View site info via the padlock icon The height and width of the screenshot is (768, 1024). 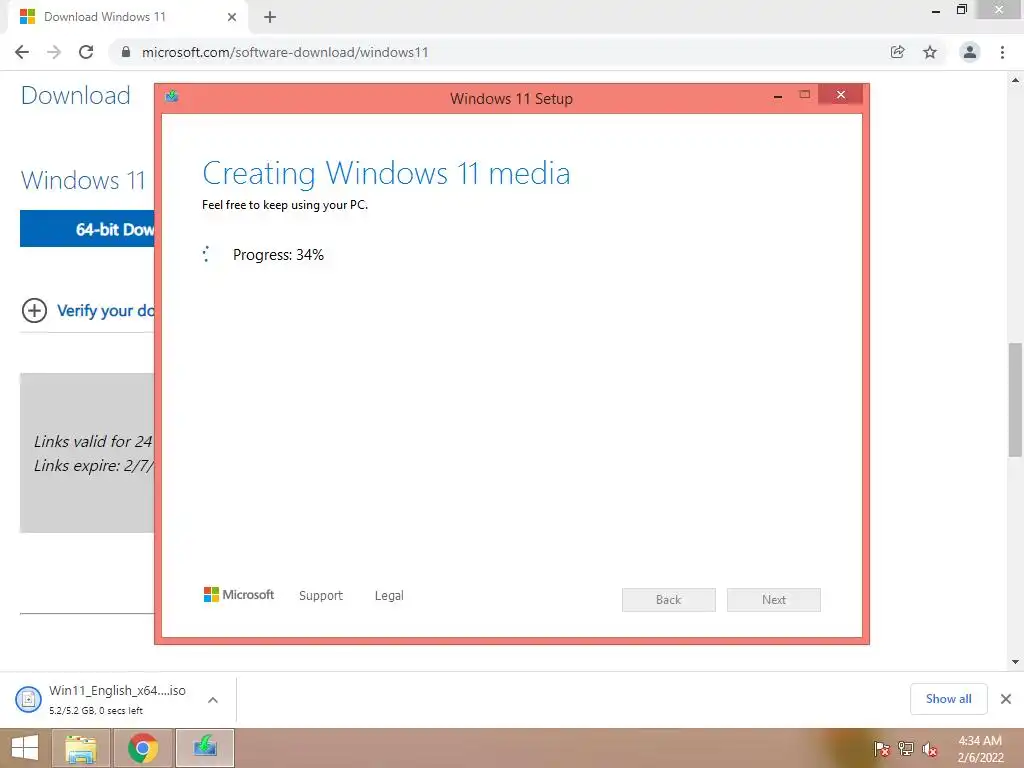click(x=126, y=52)
